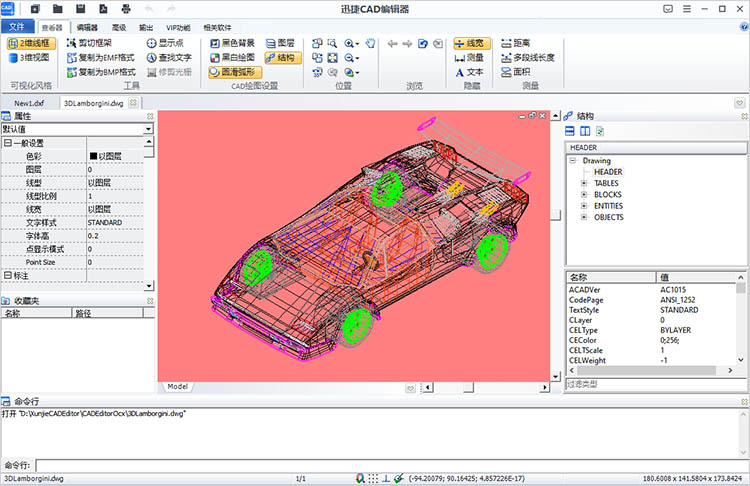The height and width of the screenshot is (486, 750).
Task: Select the 多段线长度 measuring tool
Action: pos(528,58)
